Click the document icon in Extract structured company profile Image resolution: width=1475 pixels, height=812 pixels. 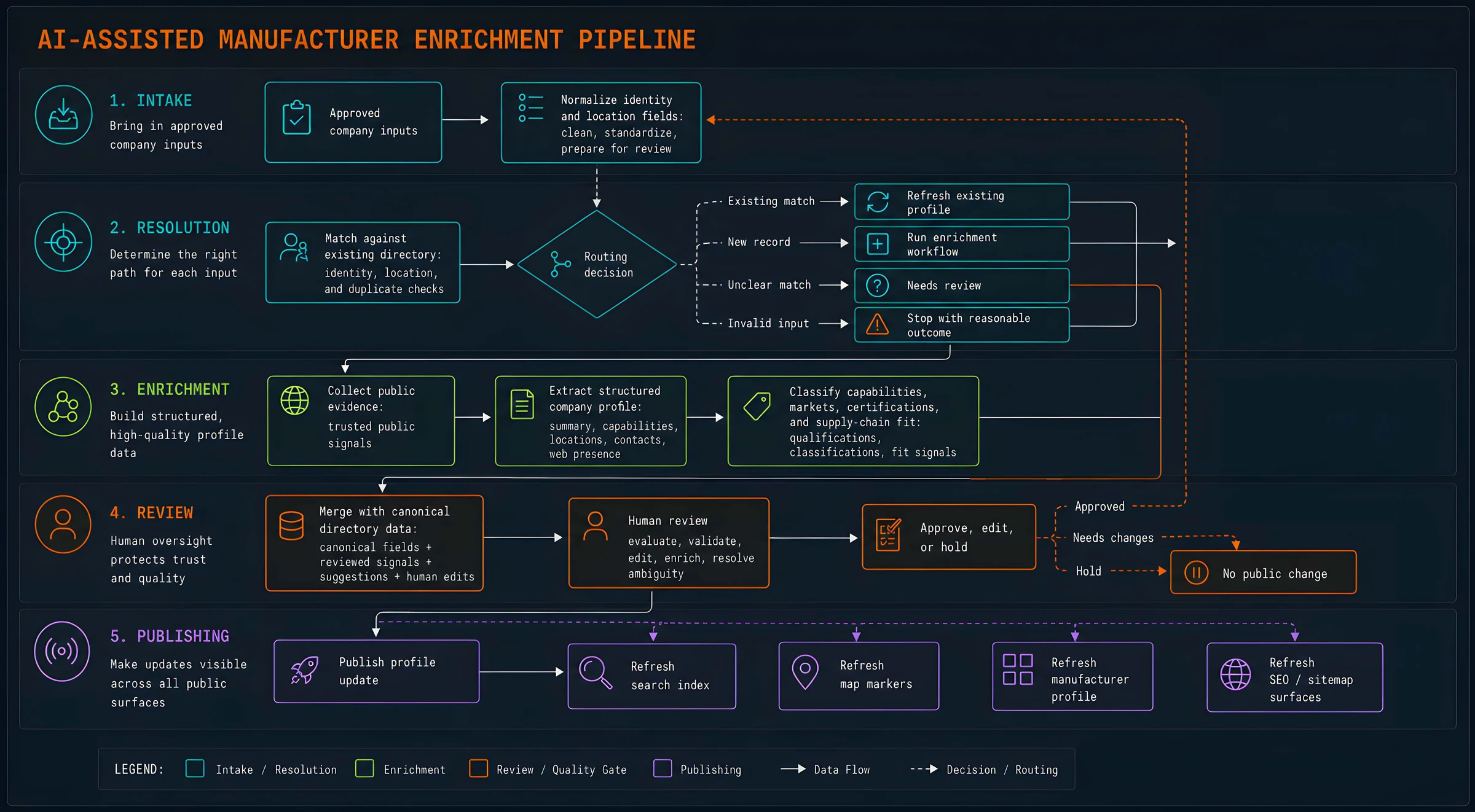click(522, 404)
